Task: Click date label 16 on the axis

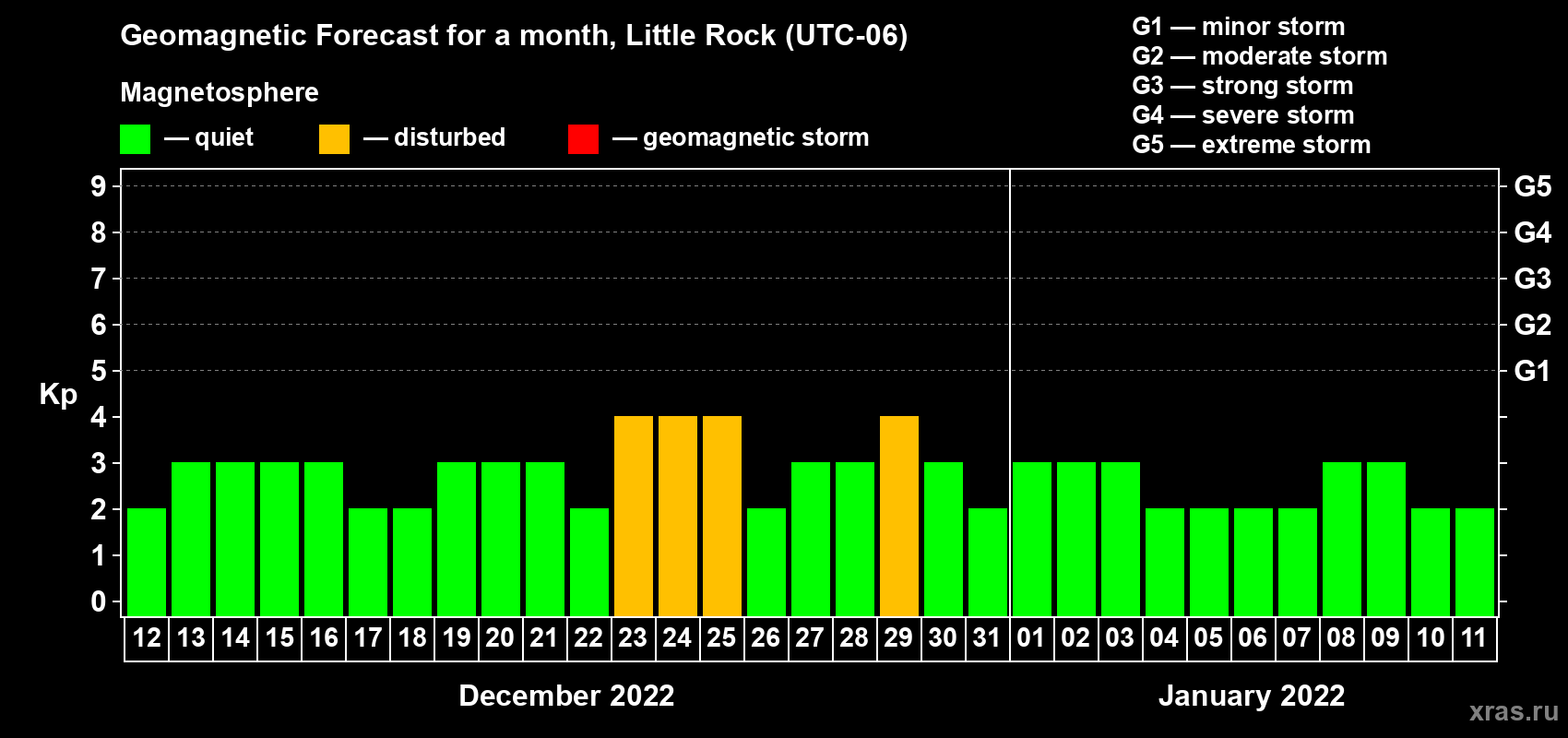Action: tap(324, 638)
